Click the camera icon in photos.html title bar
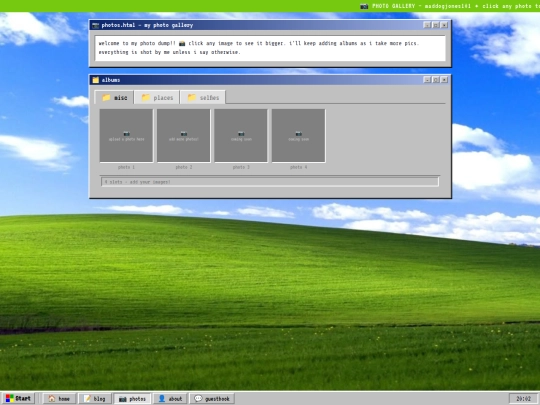The image size is (540, 405). point(96,25)
